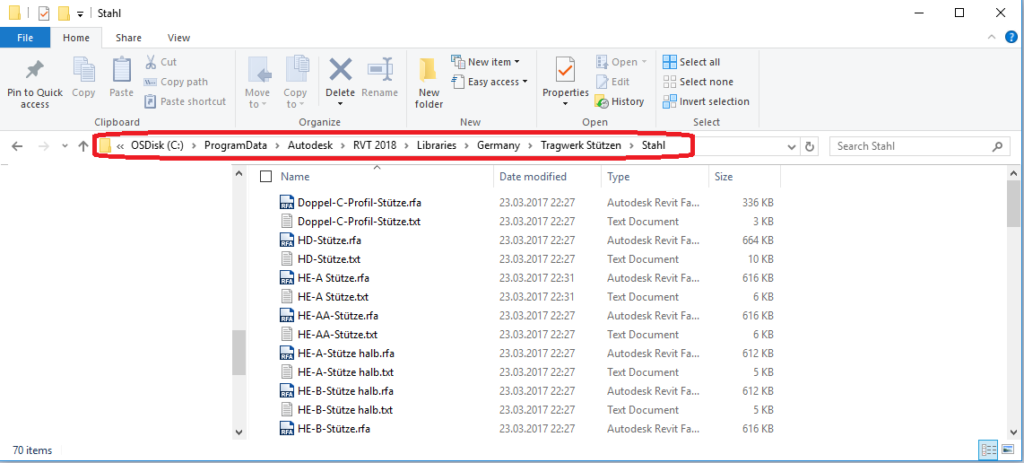Click file list vertical scrollbar thumb
The height and width of the screenshot is (463, 1024).
coord(1013,202)
